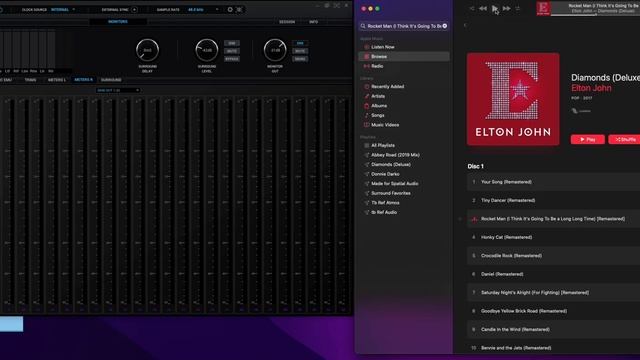The image size is (640, 360).
Task: Toggle Surround Level Mute button
Action: (x=232, y=51)
